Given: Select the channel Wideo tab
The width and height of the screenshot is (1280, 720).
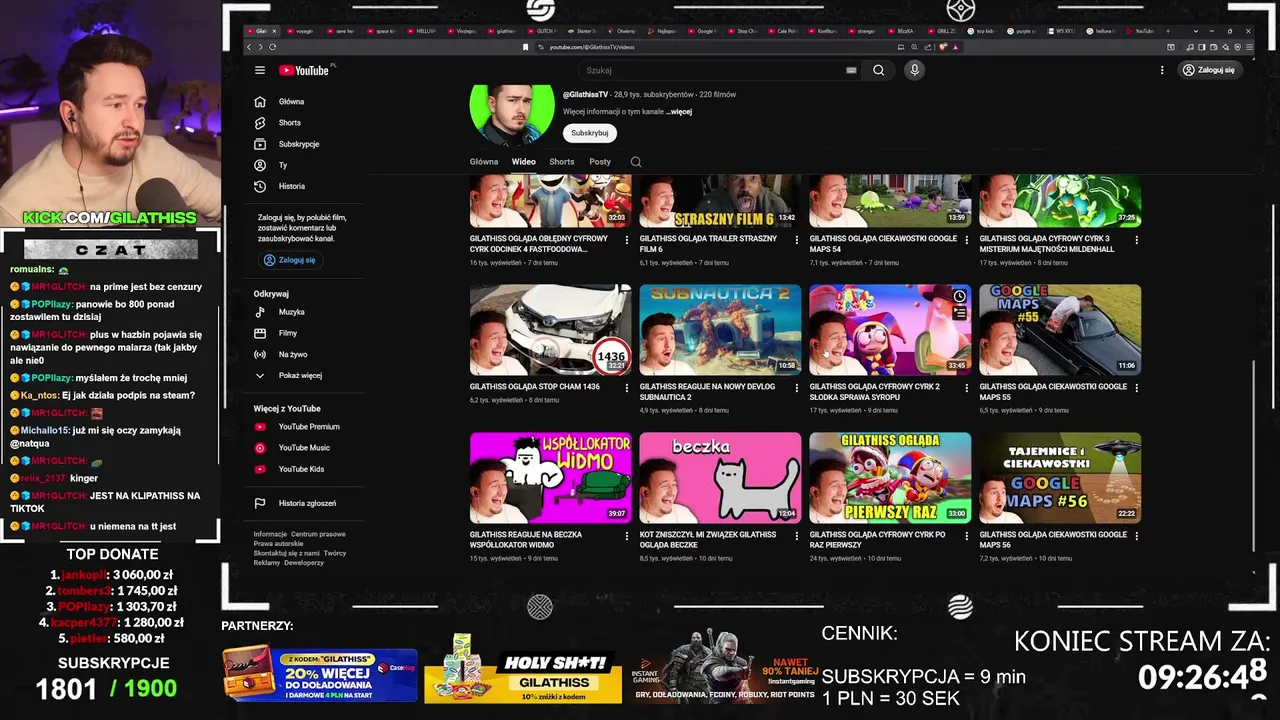Looking at the screenshot, I should (x=524, y=162).
